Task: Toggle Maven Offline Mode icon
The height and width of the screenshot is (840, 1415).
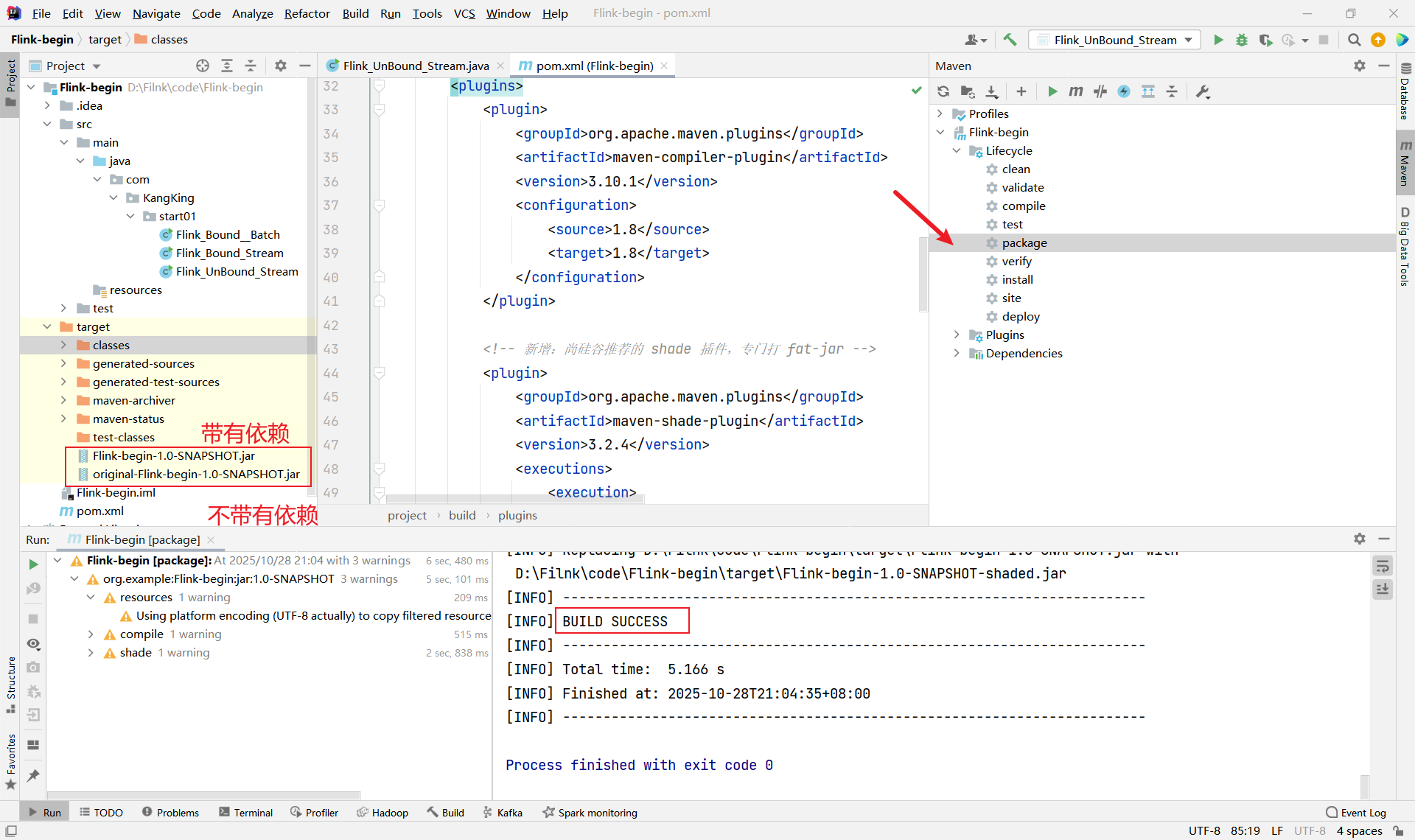Action: (1100, 91)
